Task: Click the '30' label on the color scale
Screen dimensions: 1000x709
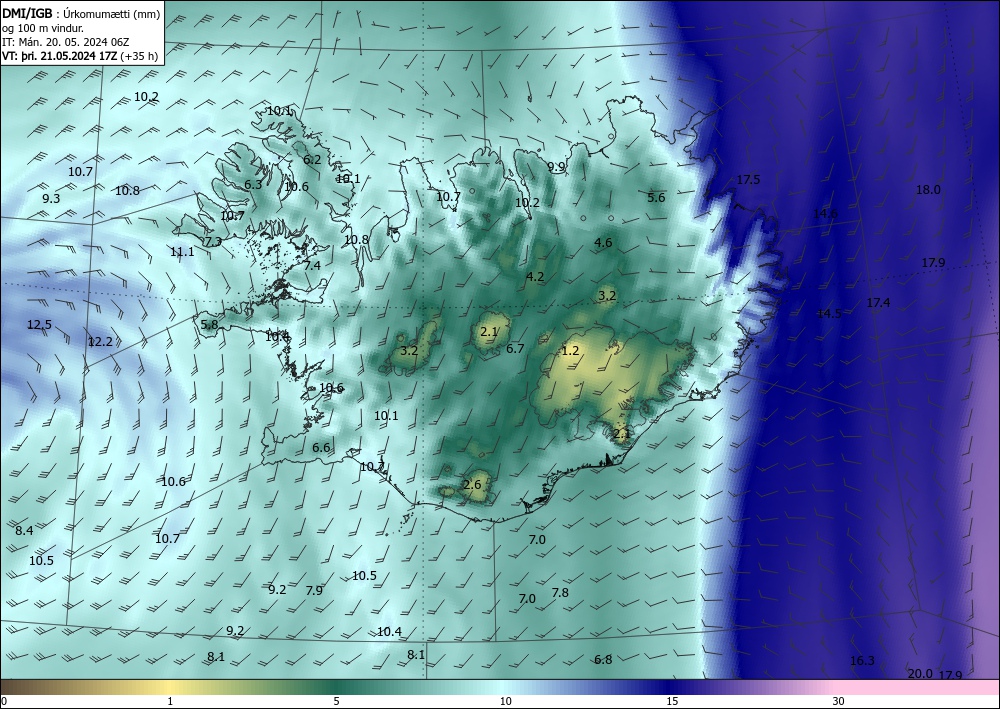Action: coord(838,702)
